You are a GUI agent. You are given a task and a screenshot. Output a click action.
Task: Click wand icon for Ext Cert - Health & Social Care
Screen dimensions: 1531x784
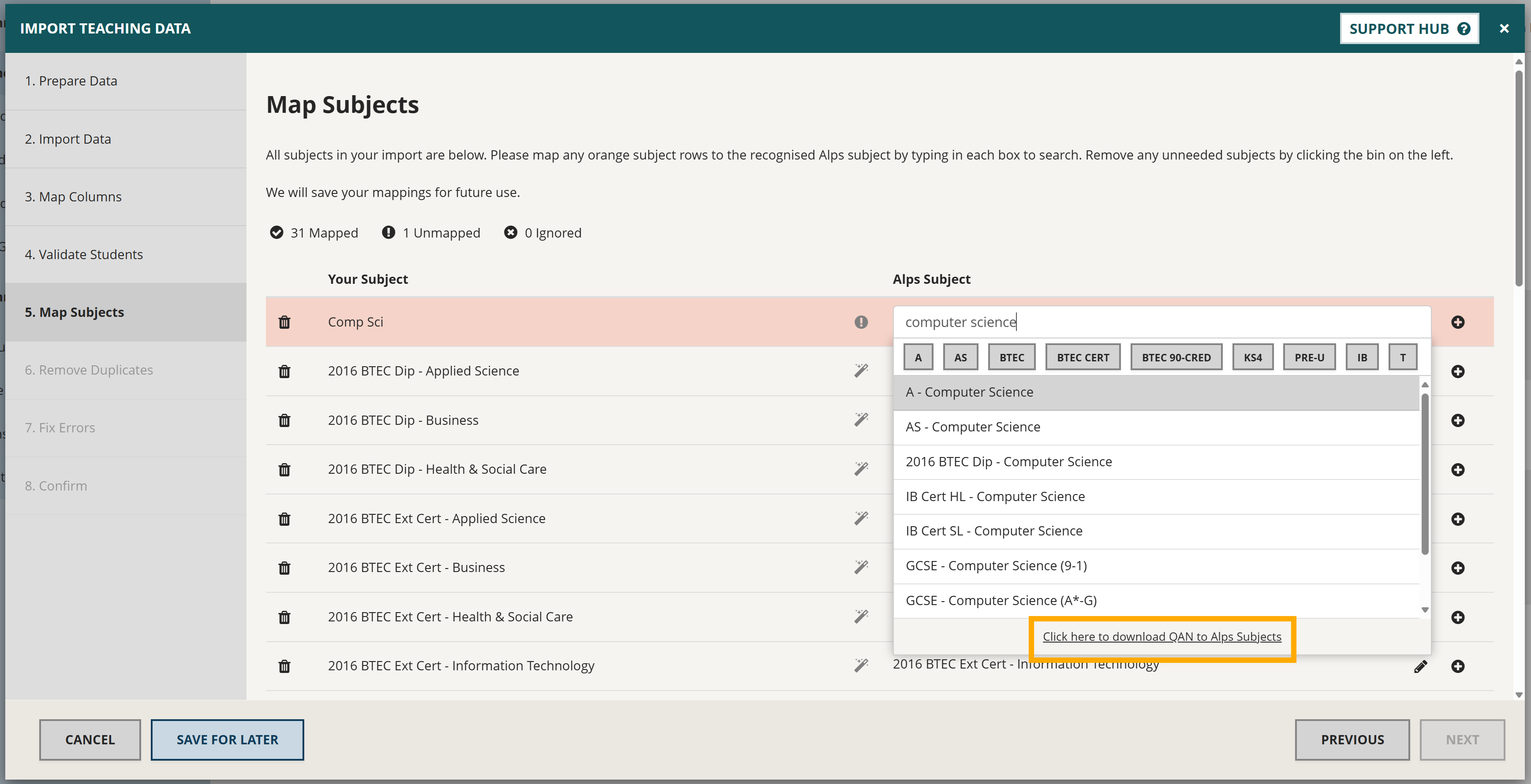tap(861, 617)
